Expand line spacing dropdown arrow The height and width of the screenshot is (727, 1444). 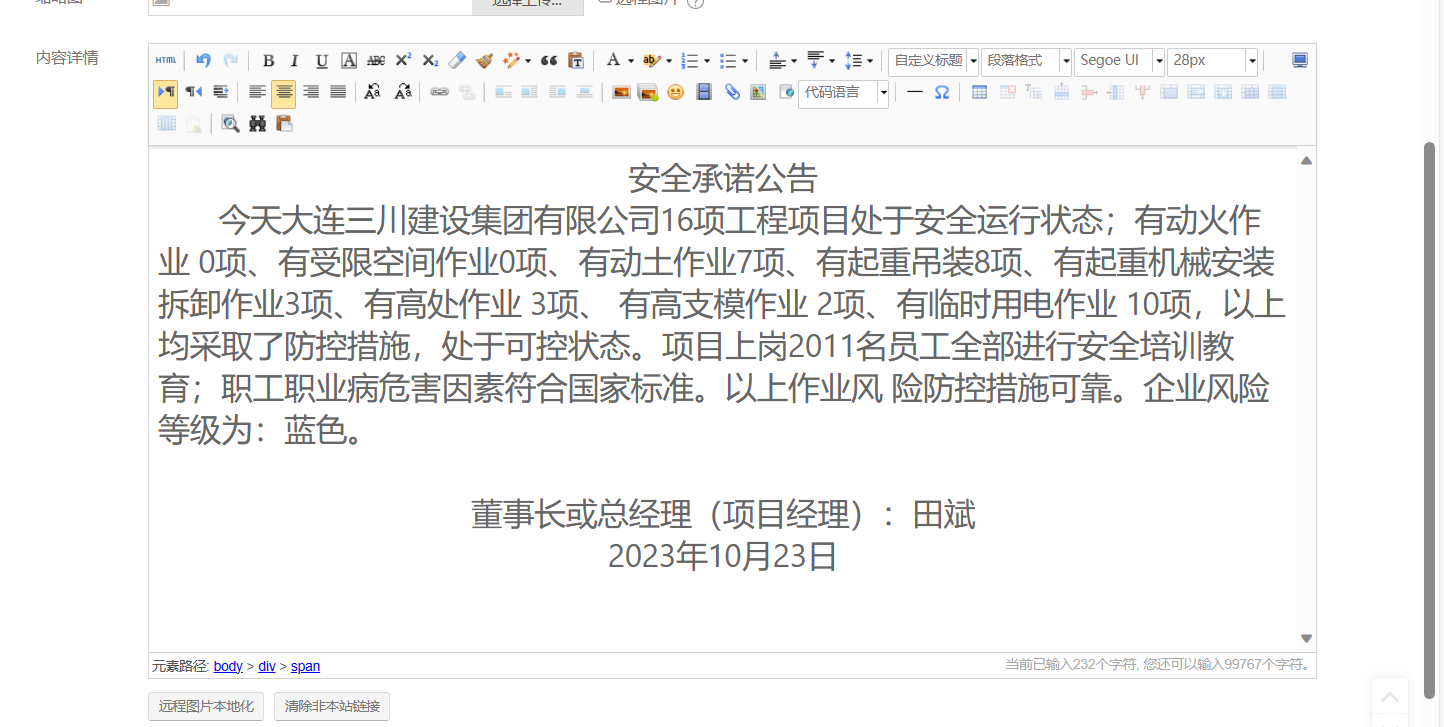pyautogui.click(x=869, y=61)
